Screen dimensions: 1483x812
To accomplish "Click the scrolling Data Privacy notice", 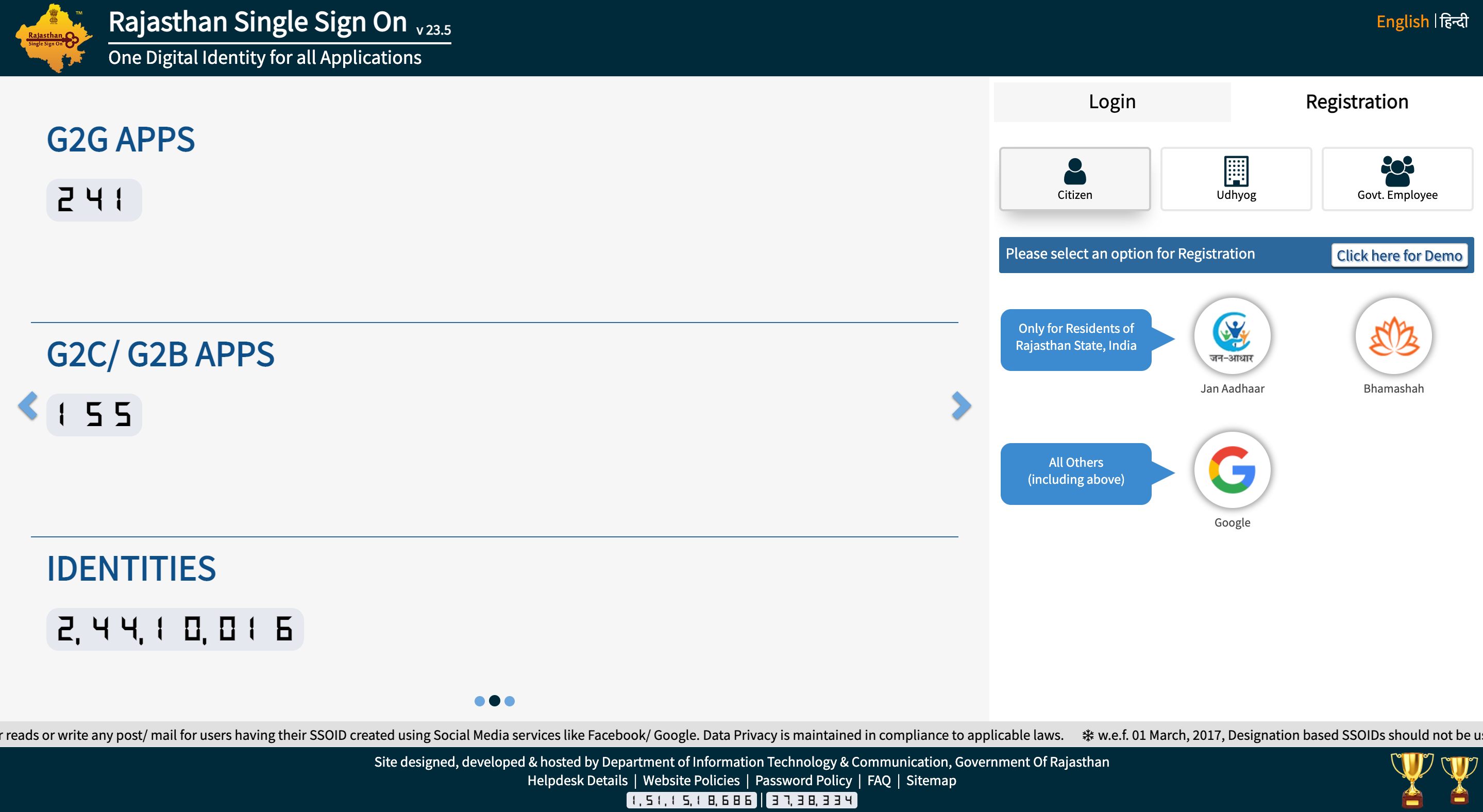I will tap(531, 735).
